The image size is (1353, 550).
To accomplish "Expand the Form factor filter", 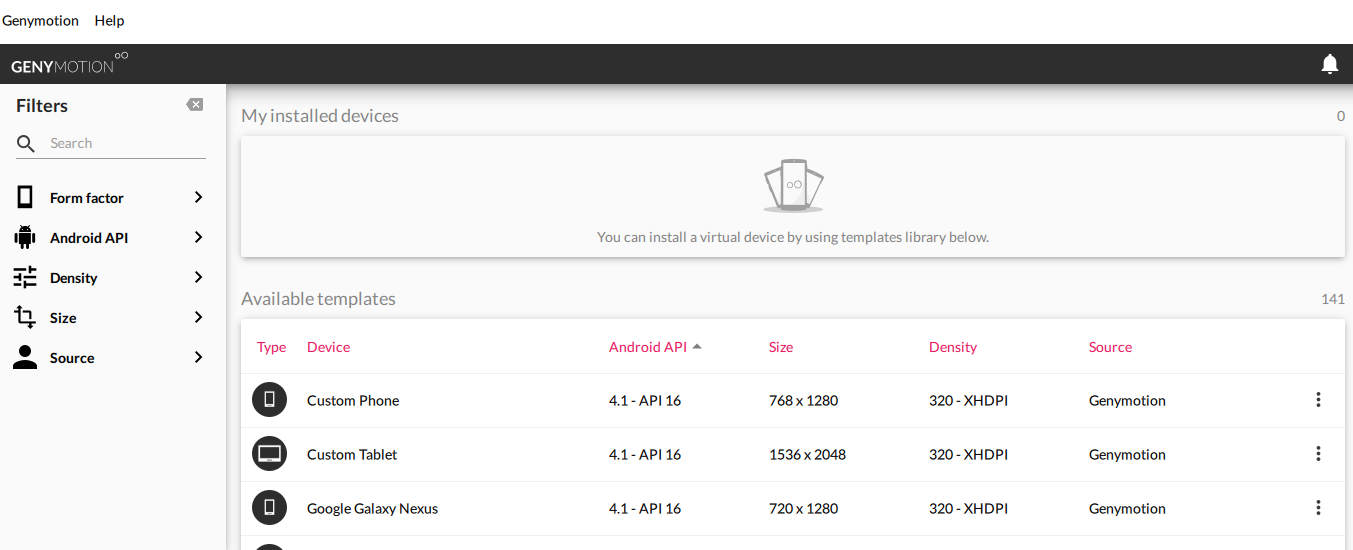I will [x=198, y=198].
